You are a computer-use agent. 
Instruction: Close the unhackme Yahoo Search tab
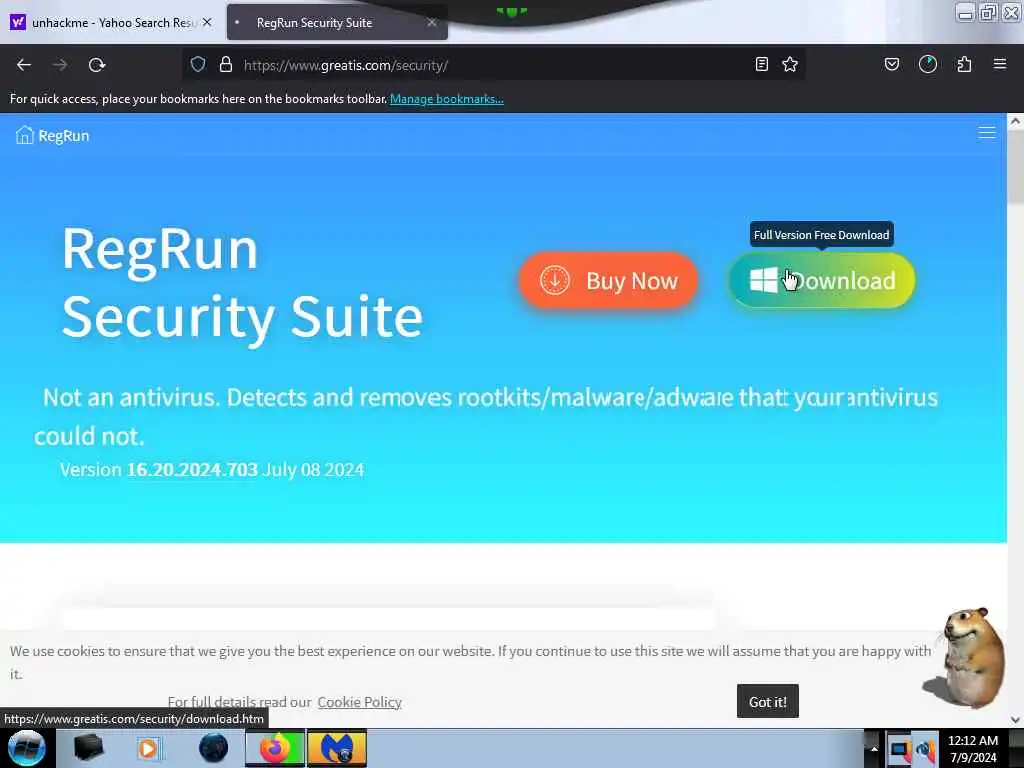click(207, 22)
